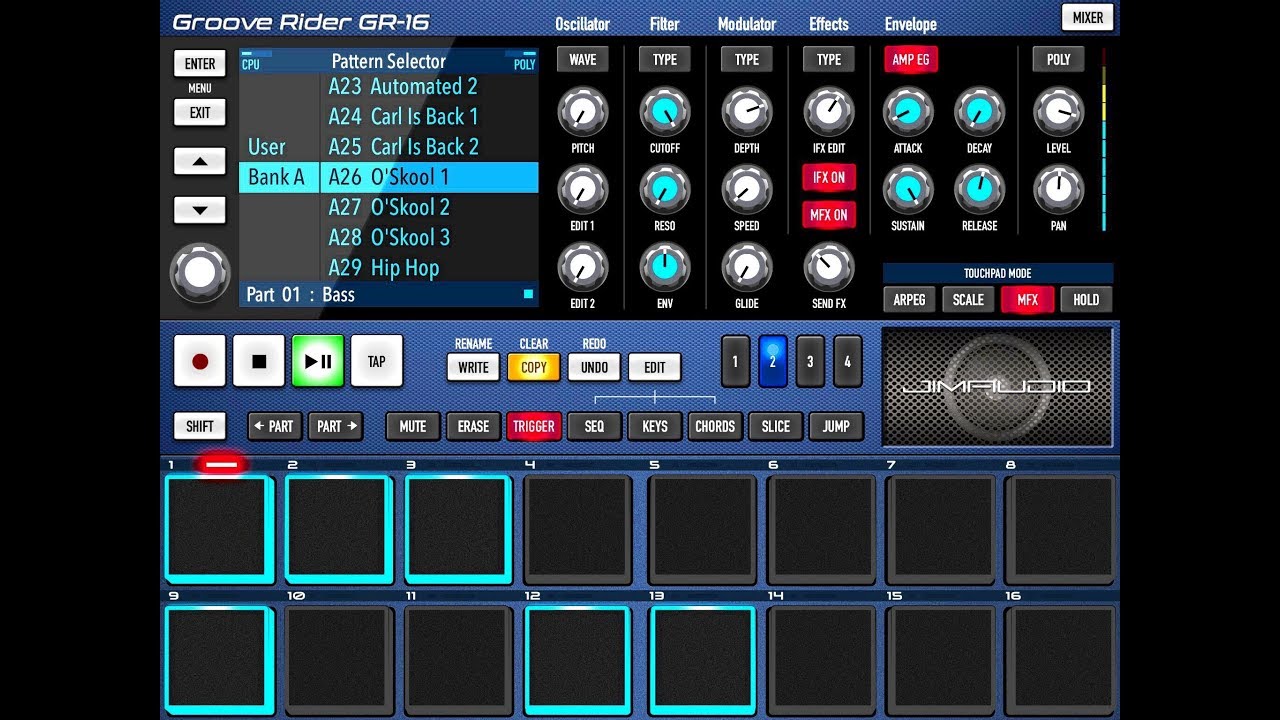Select pattern A23 Automated 2
This screenshot has height=720, width=1280.
click(429, 87)
